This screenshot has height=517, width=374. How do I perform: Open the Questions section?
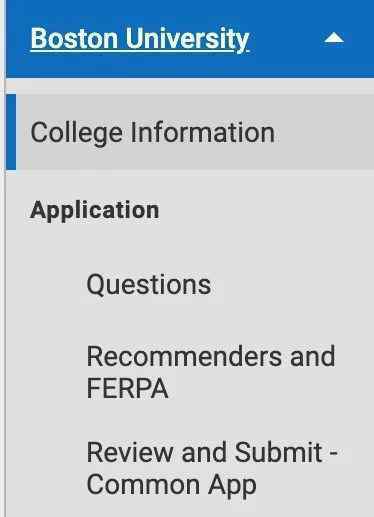(x=148, y=284)
